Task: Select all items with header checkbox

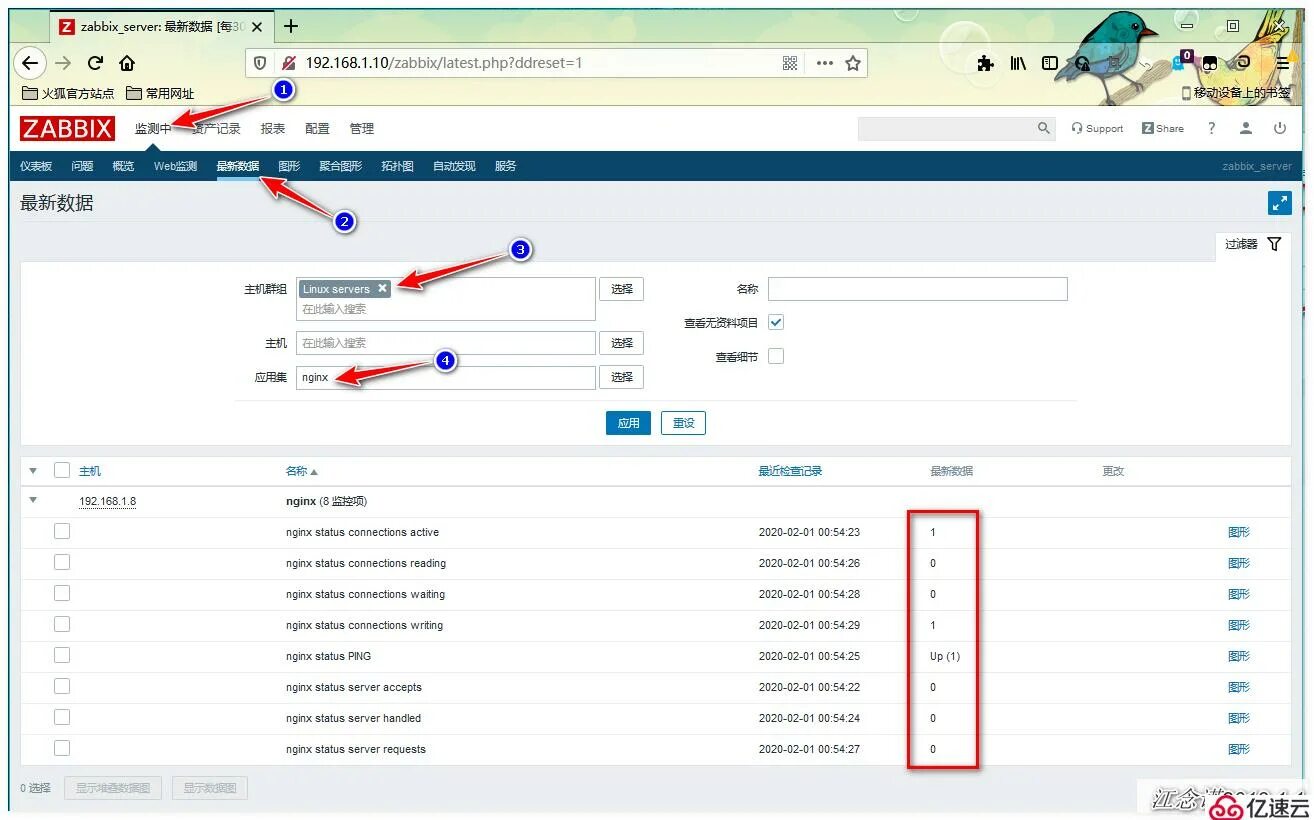Action: 62,470
